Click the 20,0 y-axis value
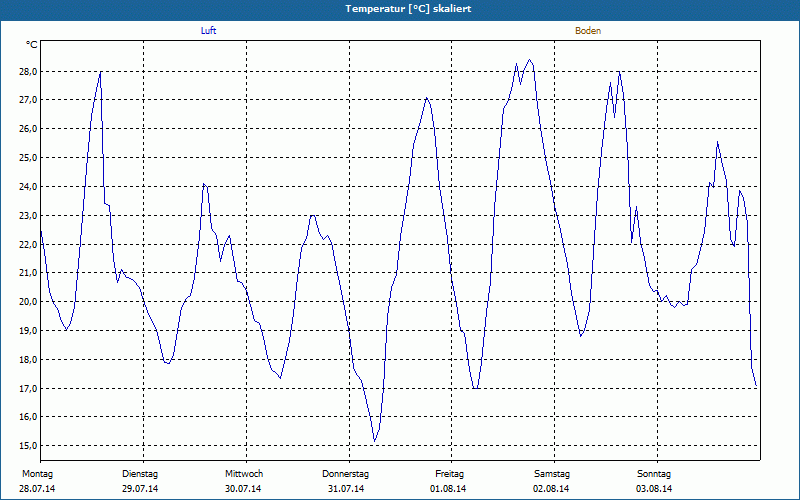 (28, 302)
